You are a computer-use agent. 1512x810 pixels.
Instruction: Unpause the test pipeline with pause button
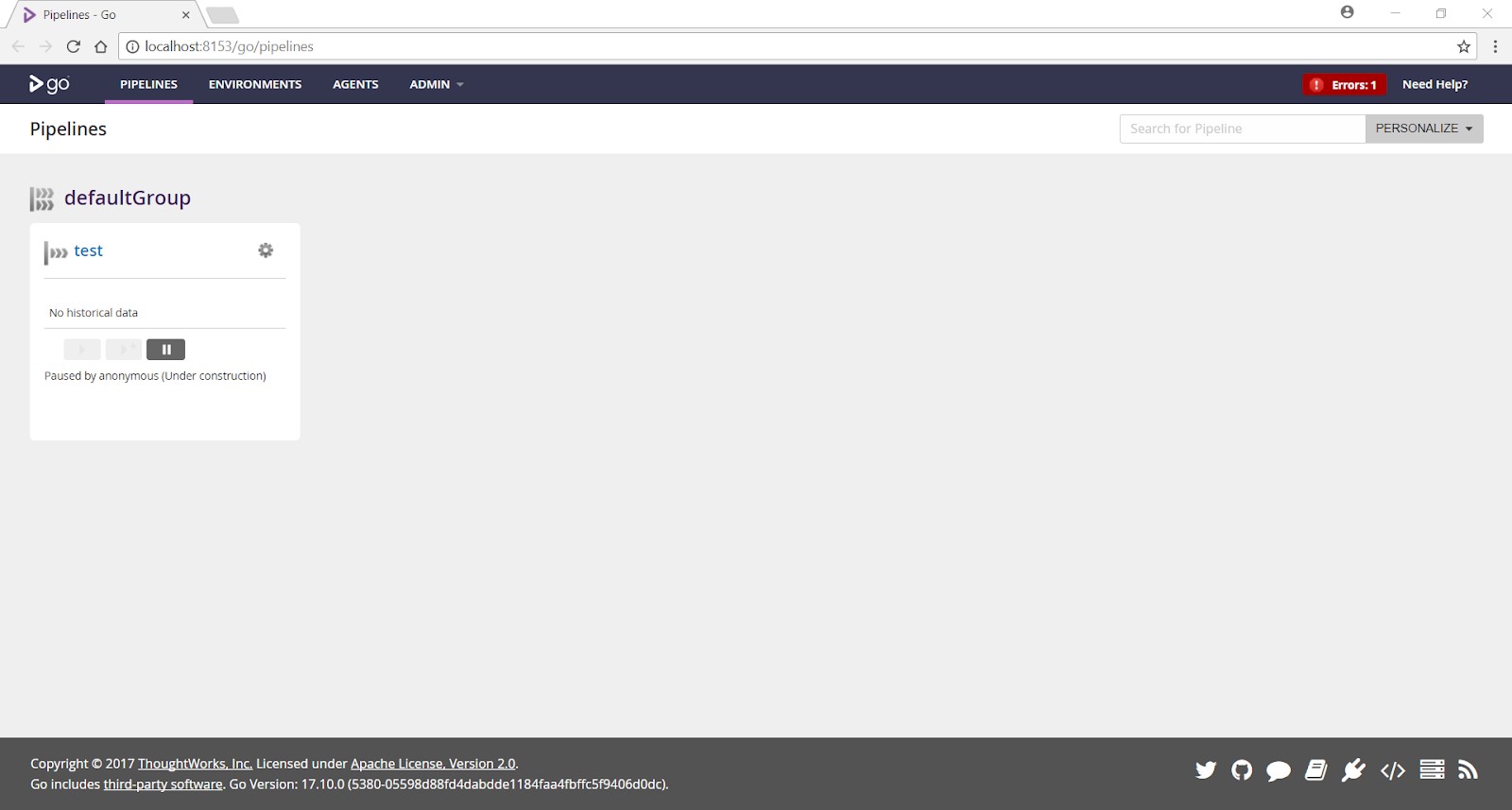pyautogui.click(x=165, y=350)
